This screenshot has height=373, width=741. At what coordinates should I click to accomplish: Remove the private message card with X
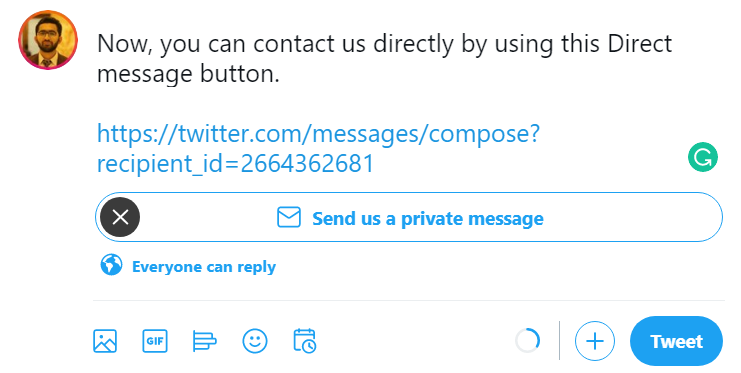[x=120, y=217]
